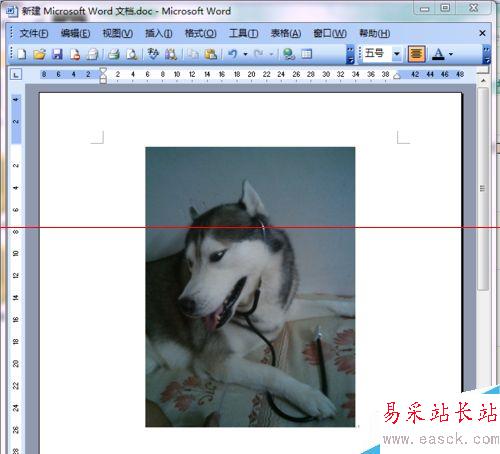
Task: Expand standard toolbar options chevron
Action: click(350, 54)
